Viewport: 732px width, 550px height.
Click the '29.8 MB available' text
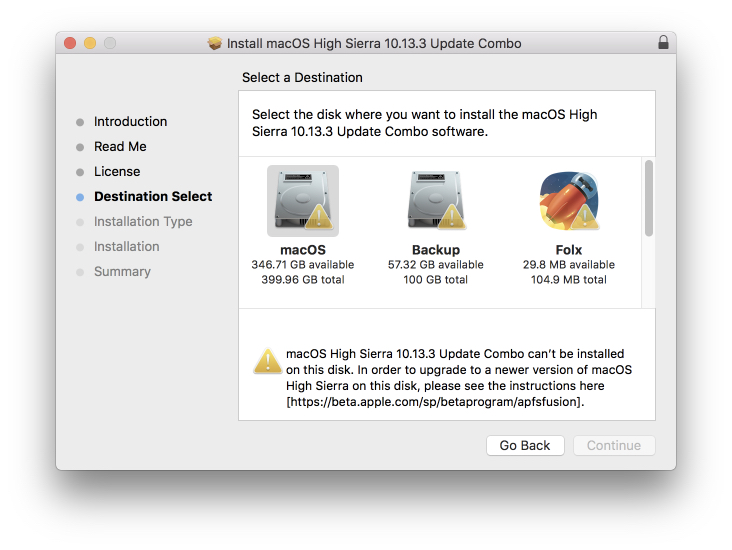pos(569,265)
